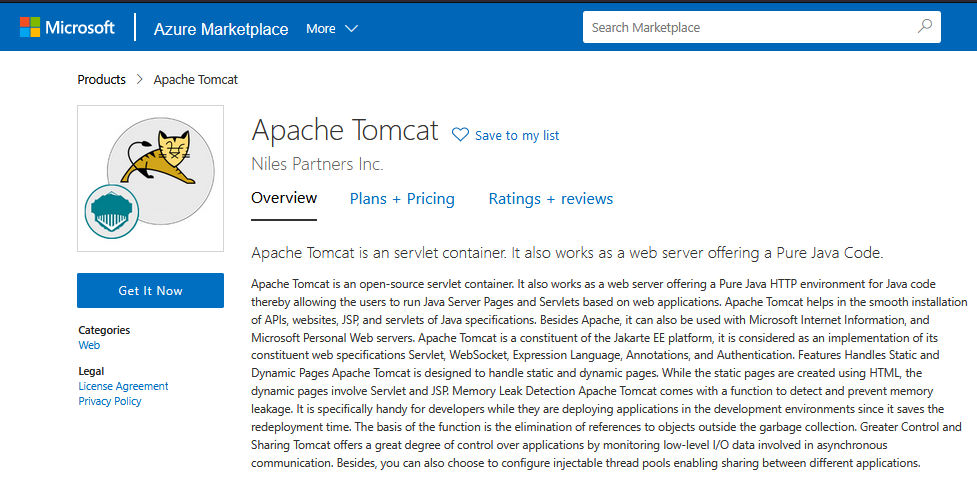977x486 pixels.
Task: Open the Niles Partners Inc. publisher link
Action: tap(317, 164)
